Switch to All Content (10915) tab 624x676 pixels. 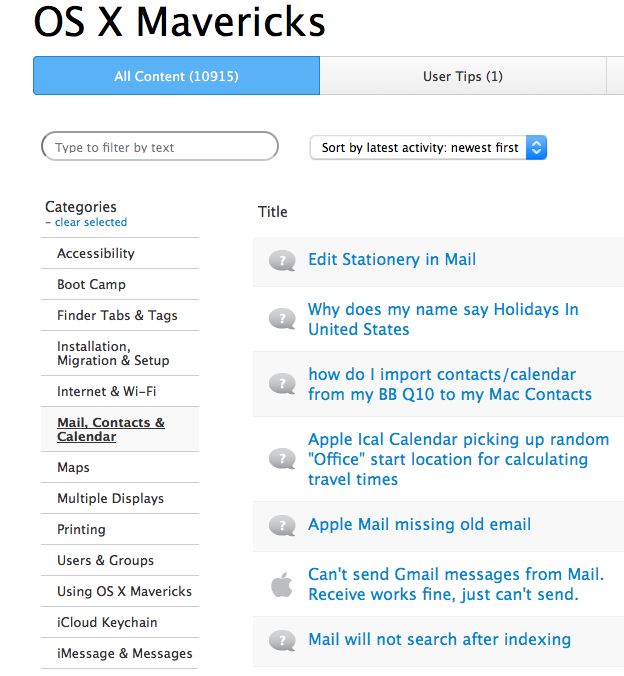click(x=176, y=76)
